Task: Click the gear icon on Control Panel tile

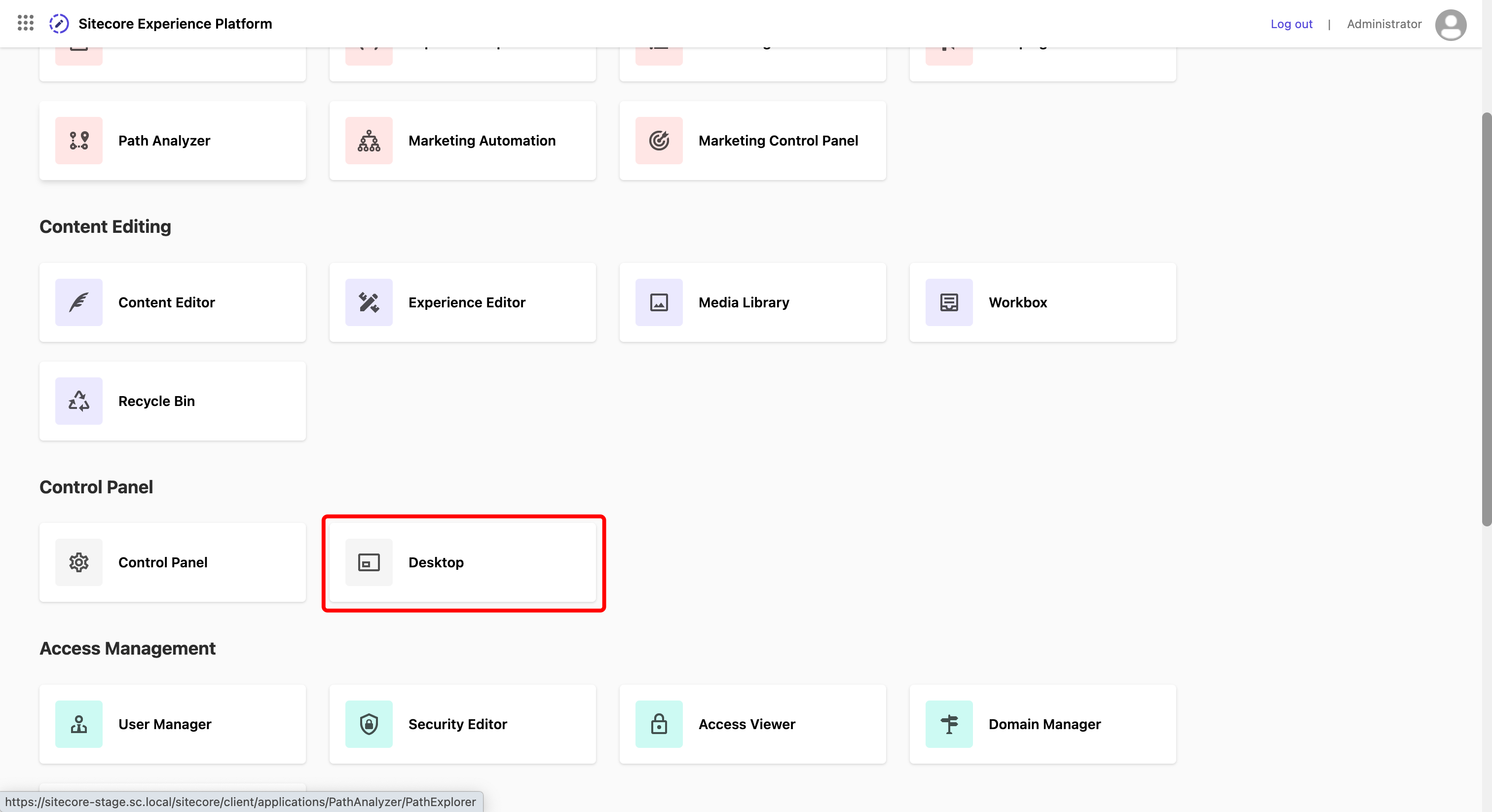Action: (79, 562)
